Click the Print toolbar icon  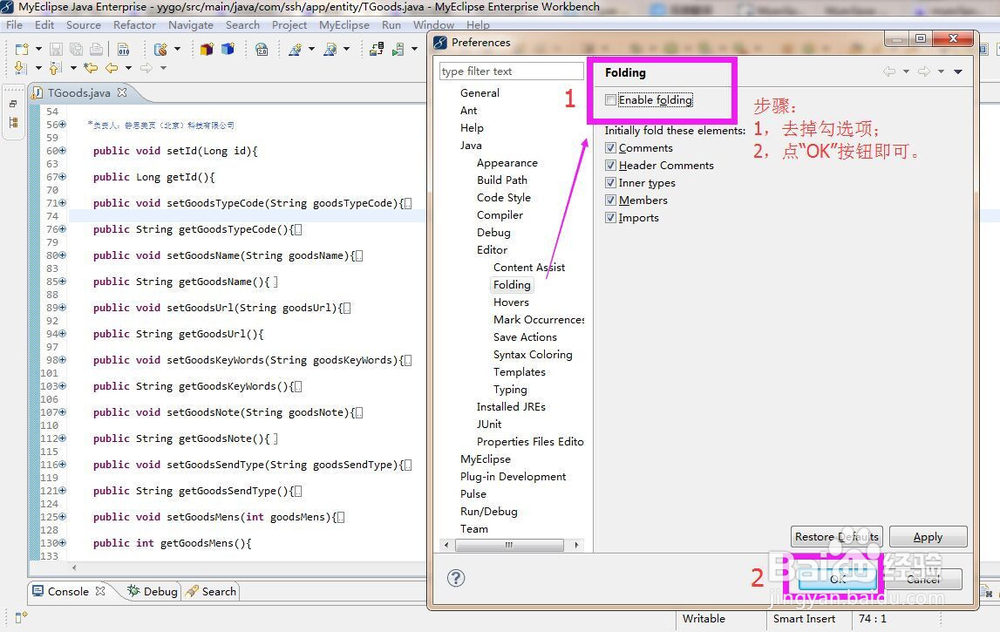96,49
